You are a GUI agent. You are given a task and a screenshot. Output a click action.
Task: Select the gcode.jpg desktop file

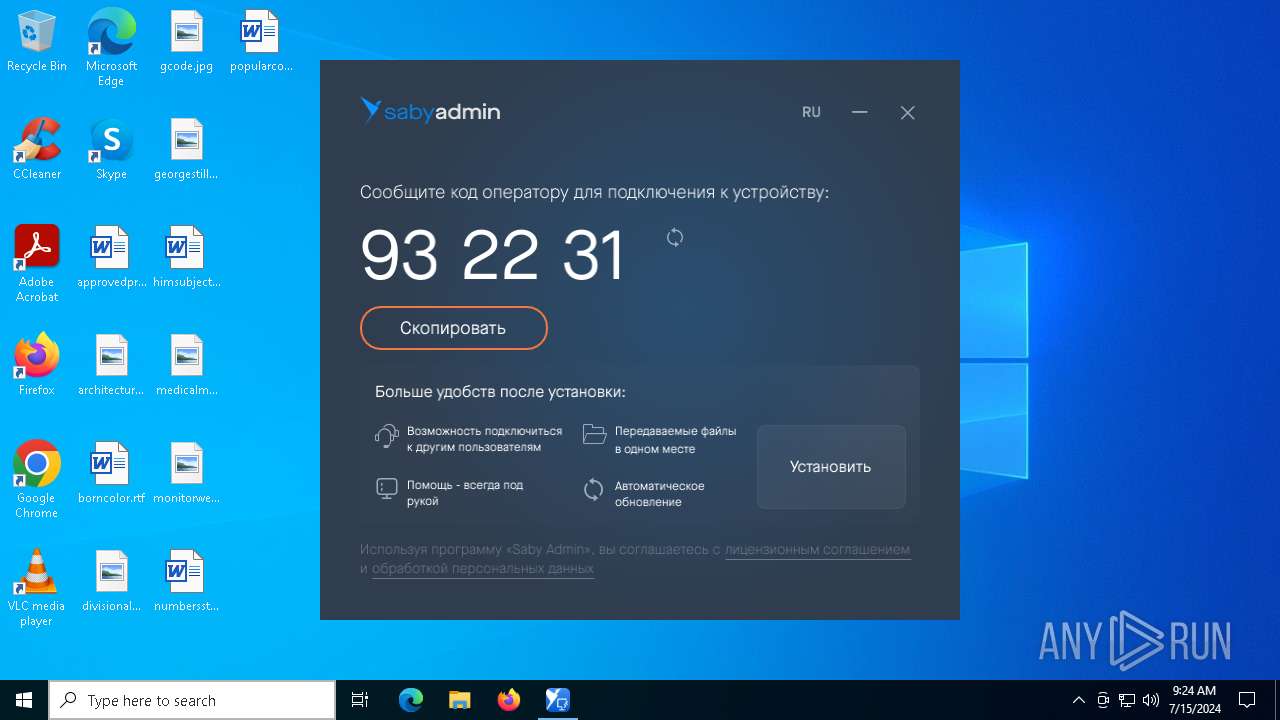click(187, 42)
